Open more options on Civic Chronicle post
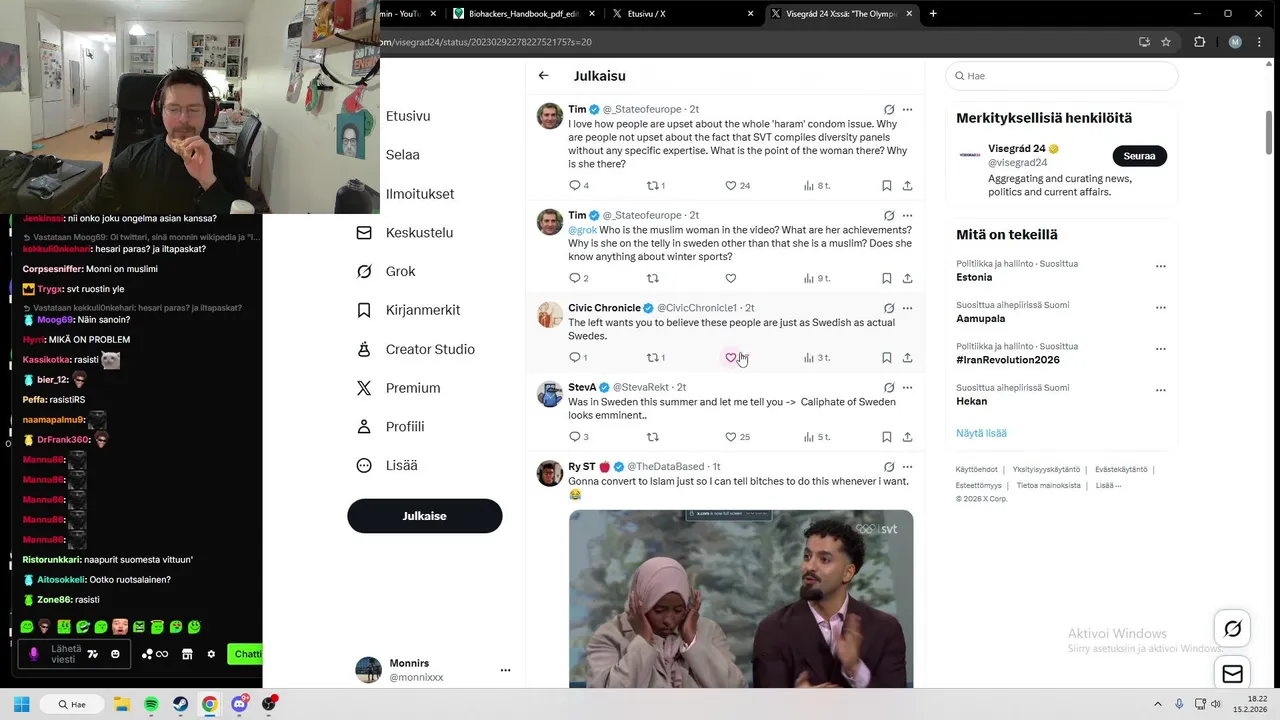Image resolution: width=1280 pixels, height=720 pixels. pos(907,308)
